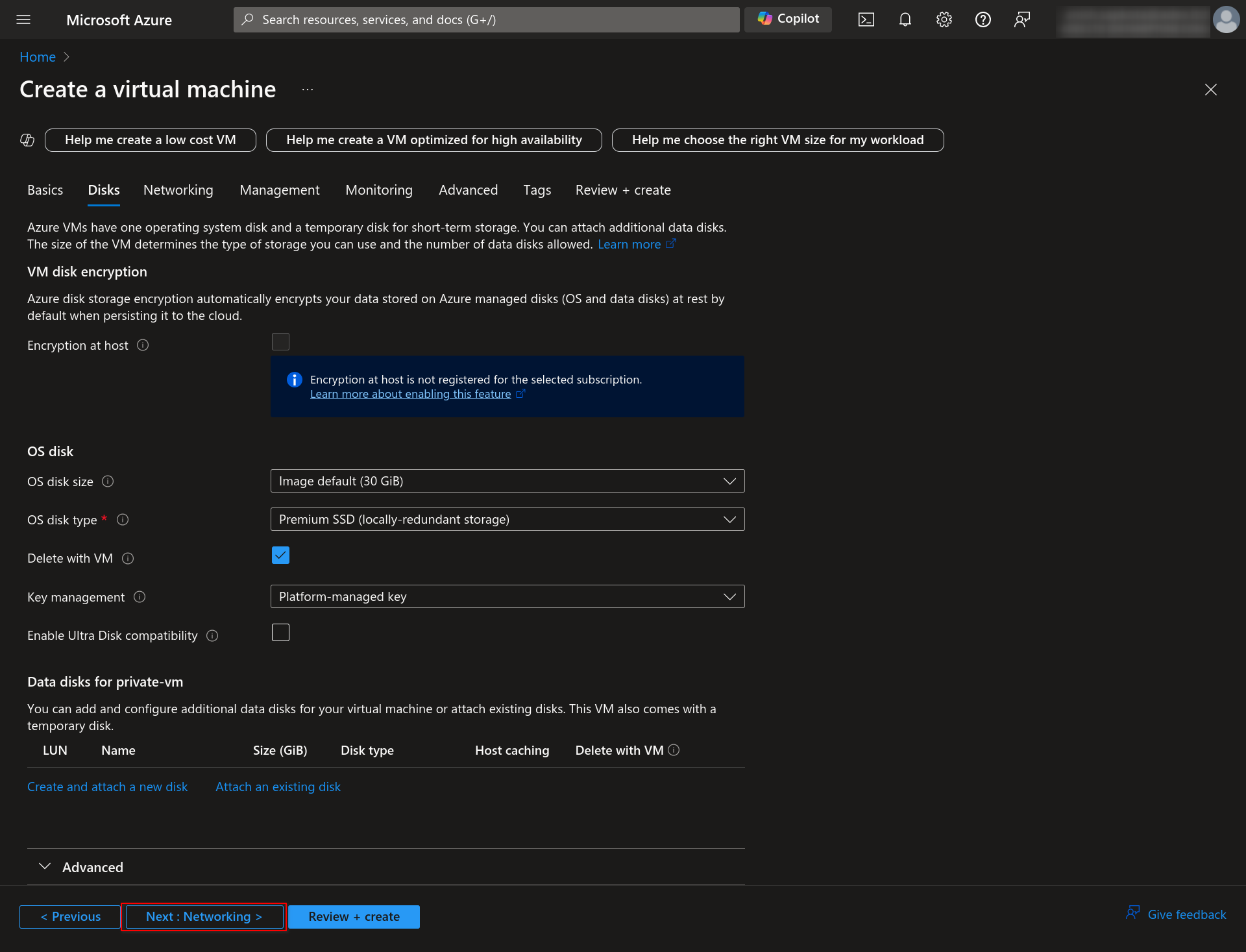Uncheck Delete with VM for OS disk
1246x952 pixels.
[x=280, y=555]
